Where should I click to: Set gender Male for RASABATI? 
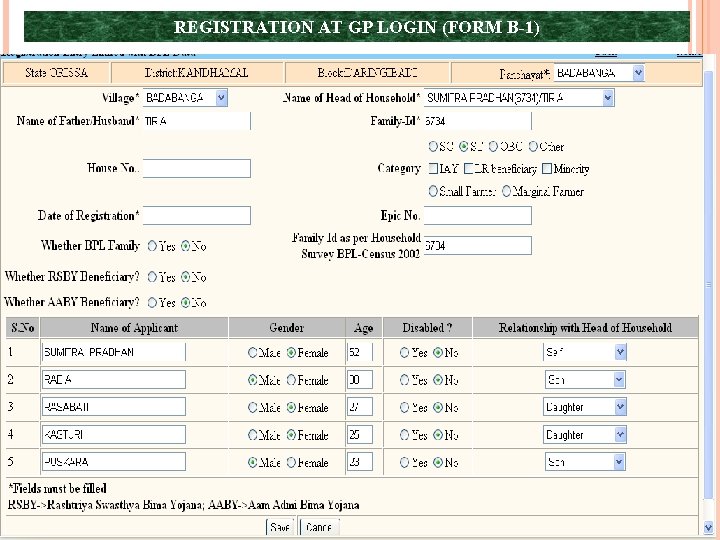click(x=253, y=407)
